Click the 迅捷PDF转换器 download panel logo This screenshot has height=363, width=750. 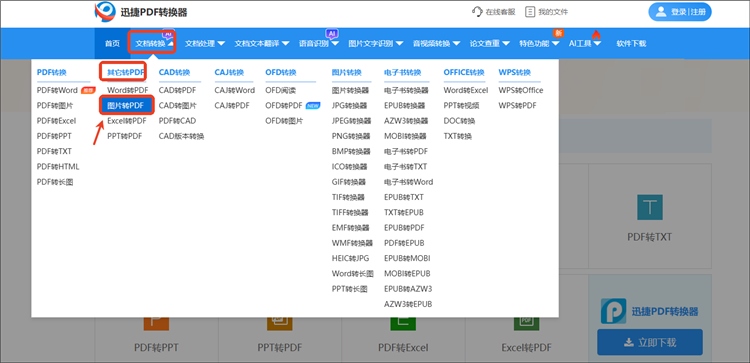tap(613, 311)
